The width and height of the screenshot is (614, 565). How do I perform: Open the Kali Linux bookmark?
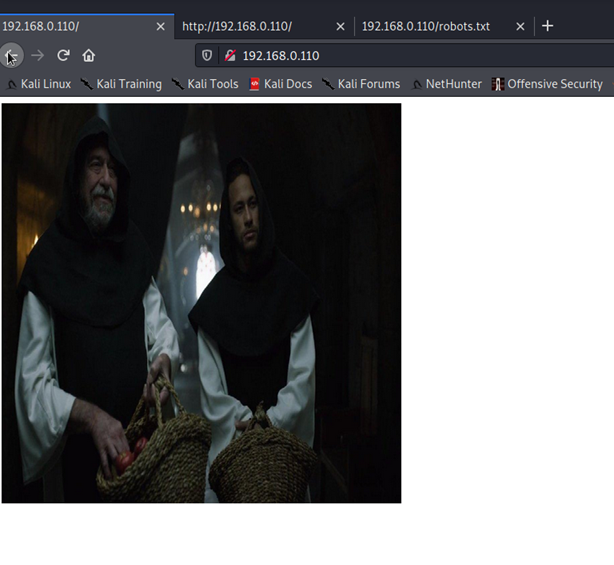point(38,84)
